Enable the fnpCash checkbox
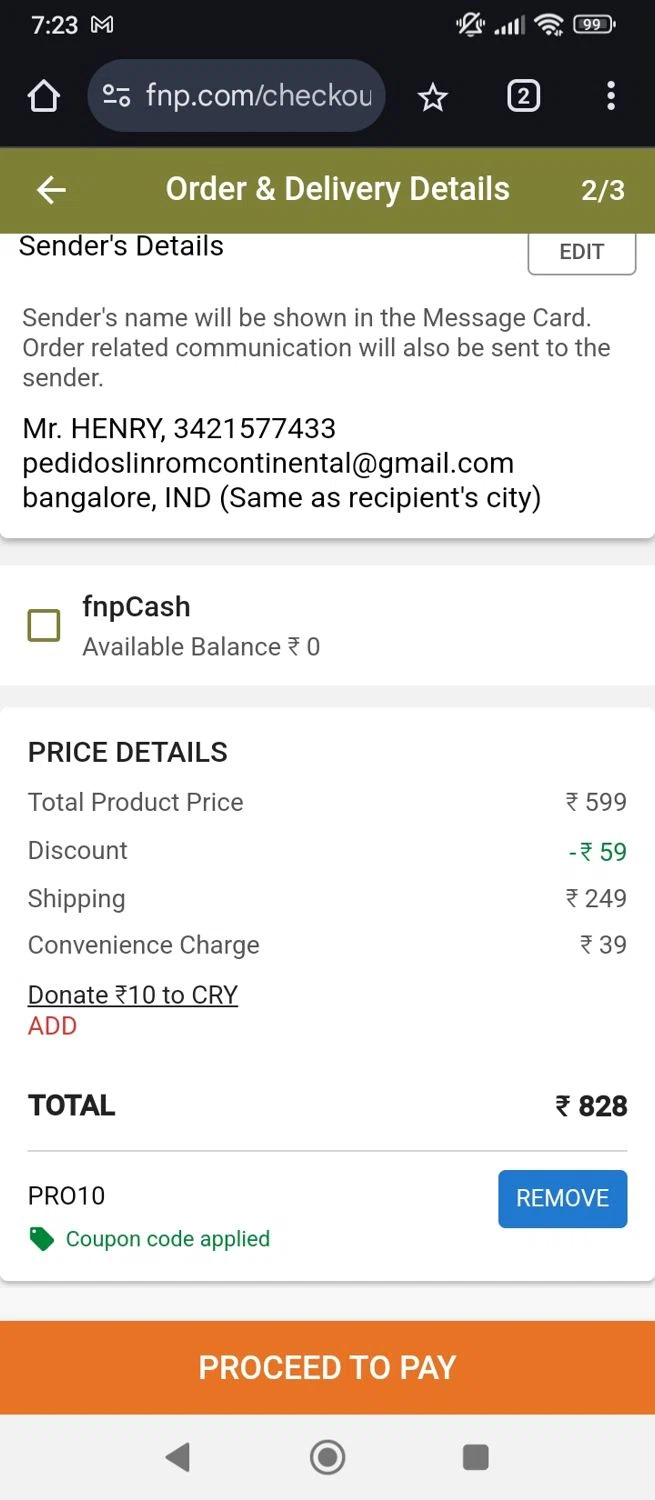The height and width of the screenshot is (1500, 655). [44, 626]
